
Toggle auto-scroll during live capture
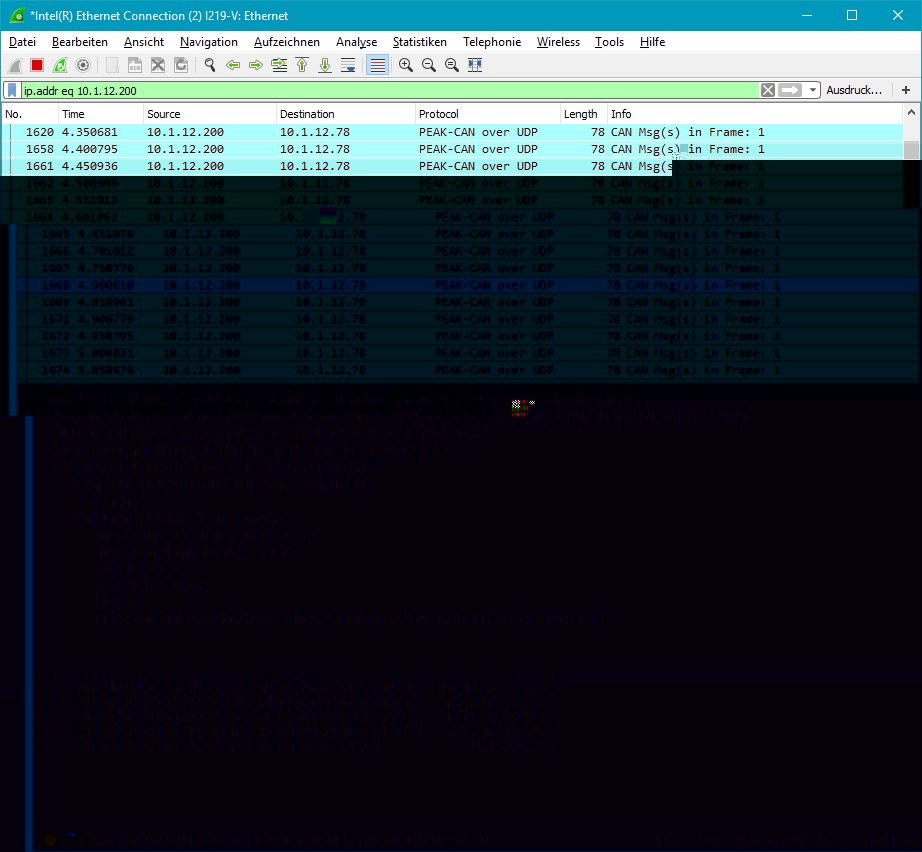pyautogui.click(x=348, y=65)
